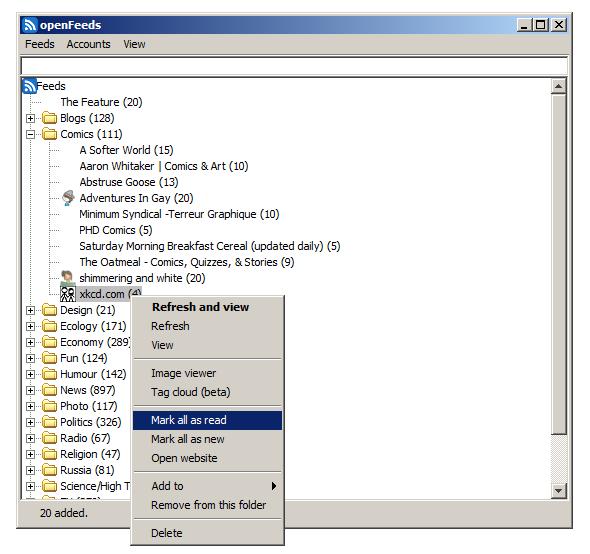This screenshot has width=590, height=554.
Task: Click the scroll down arrow
Action: [558, 490]
